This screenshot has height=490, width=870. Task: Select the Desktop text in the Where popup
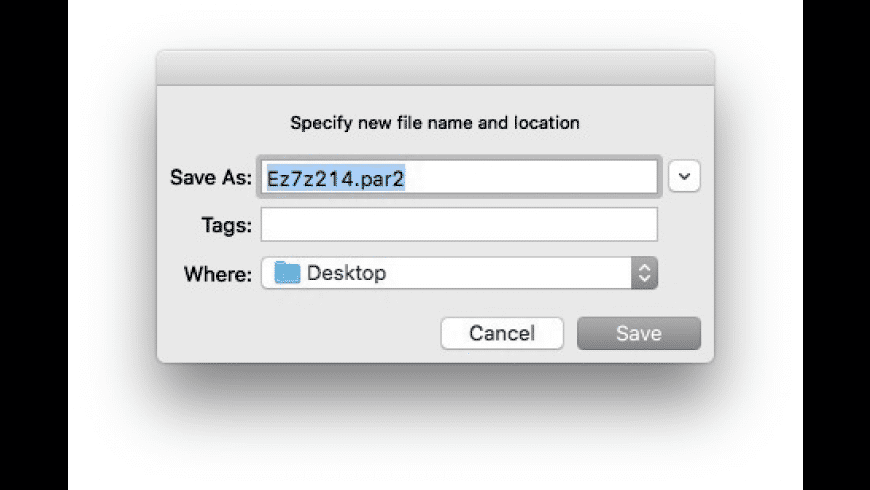pos(346,273)
